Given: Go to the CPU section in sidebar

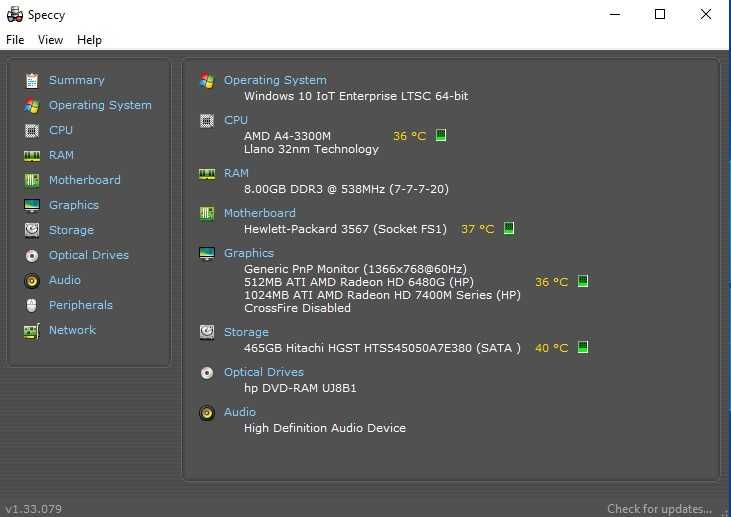Looking at the screenshot, I should (x=61, y=130).
